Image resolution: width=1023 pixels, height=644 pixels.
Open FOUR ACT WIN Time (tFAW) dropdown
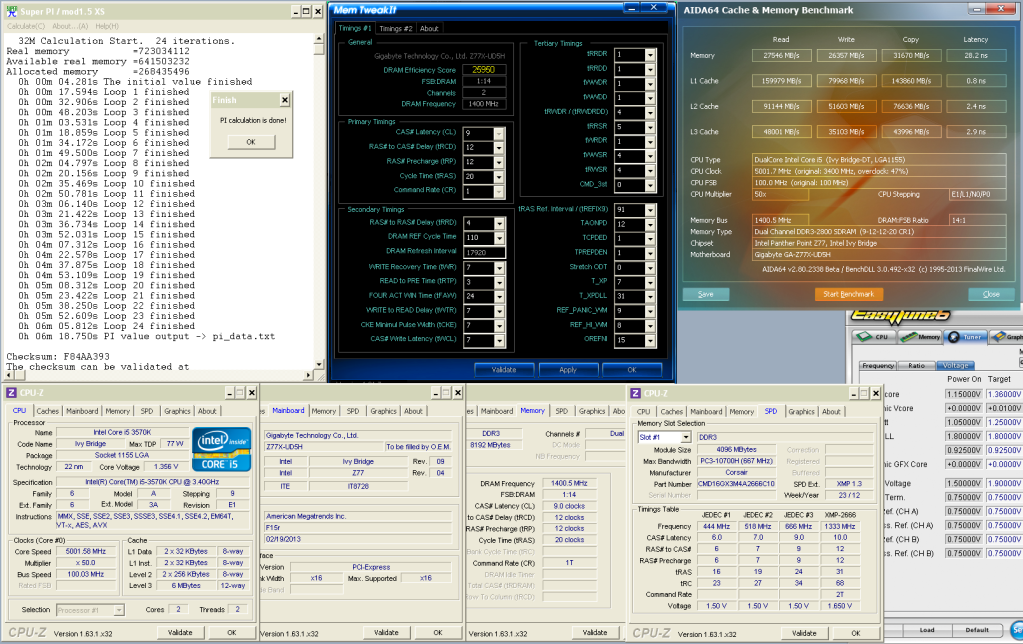[x=498, y=296]
